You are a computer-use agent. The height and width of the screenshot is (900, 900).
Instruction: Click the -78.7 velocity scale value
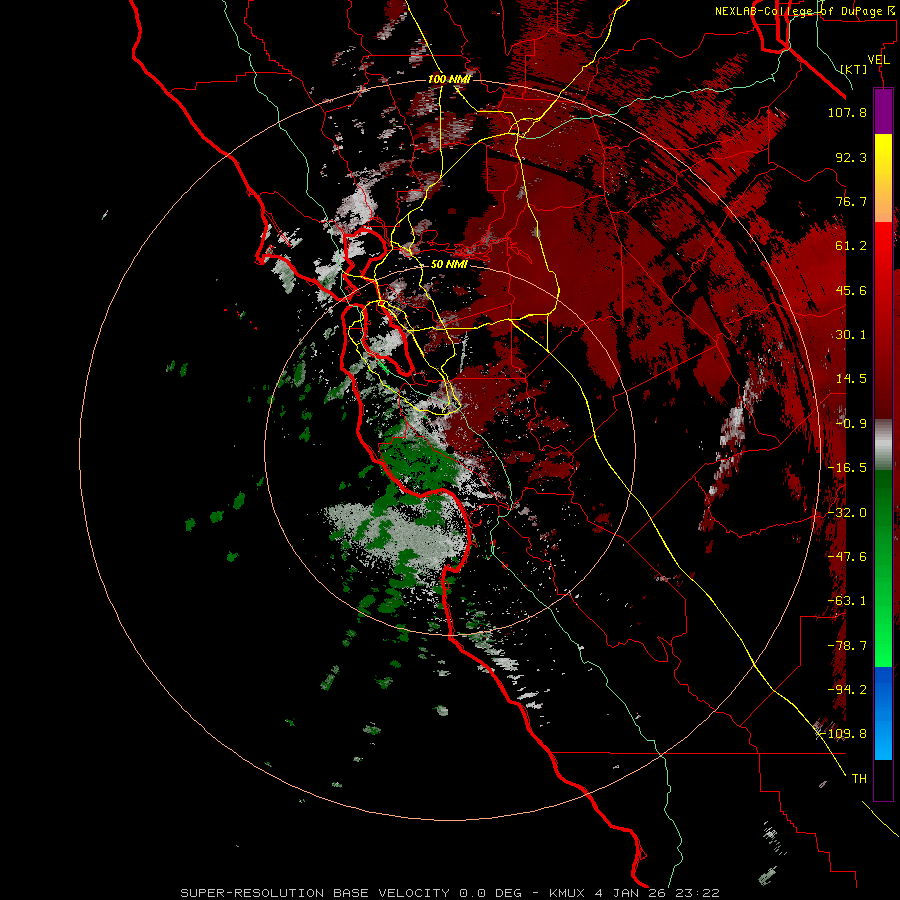(x=847, y=646)
